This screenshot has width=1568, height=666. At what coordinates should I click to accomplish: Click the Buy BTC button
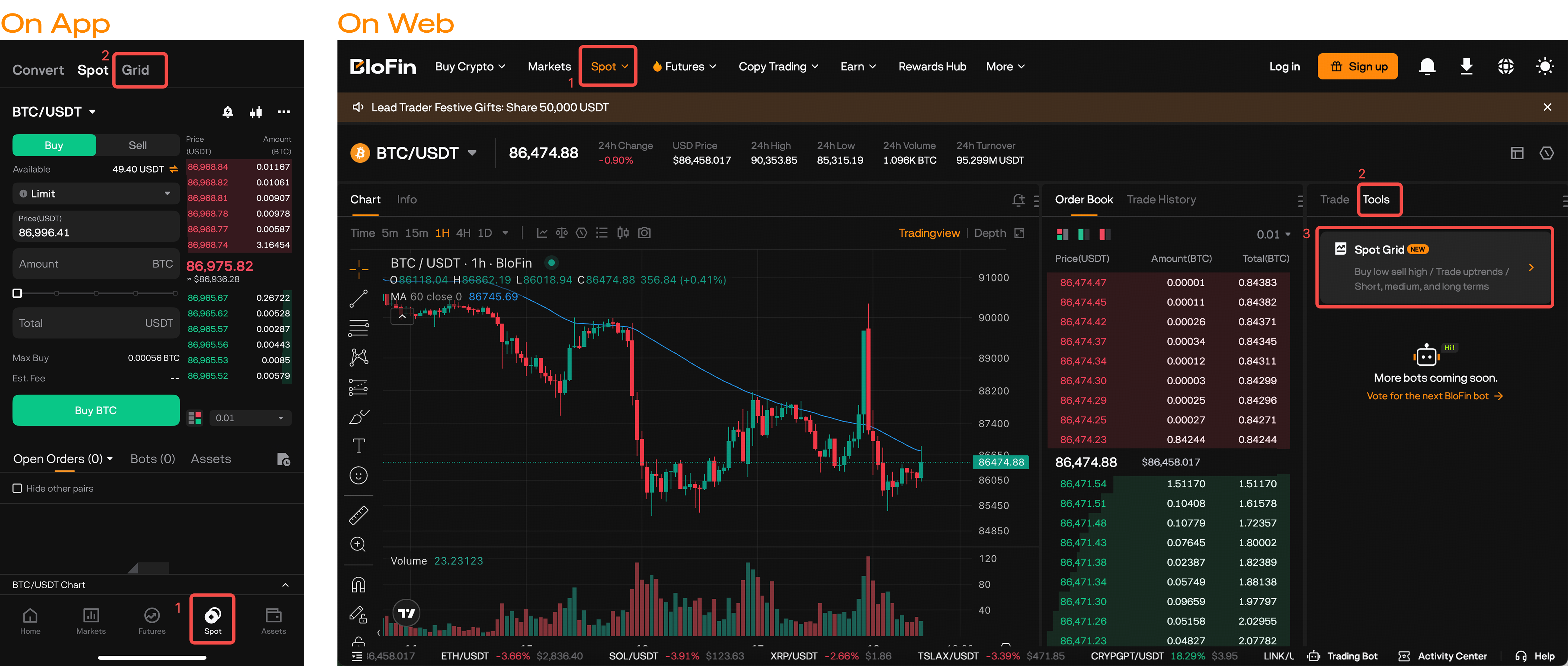pyautogui.click(x=96, y=410)
